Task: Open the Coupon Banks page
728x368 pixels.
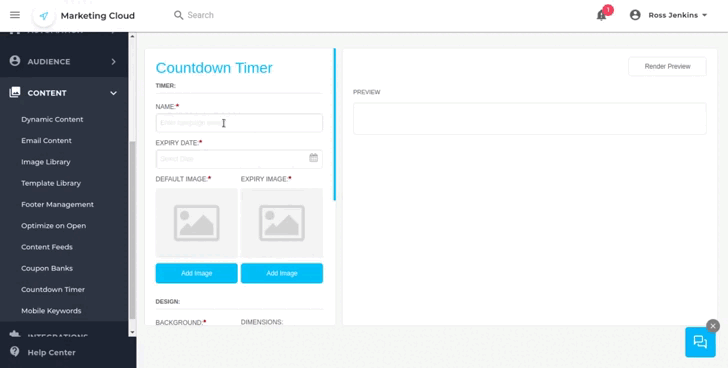Action: tap(46, 268)
